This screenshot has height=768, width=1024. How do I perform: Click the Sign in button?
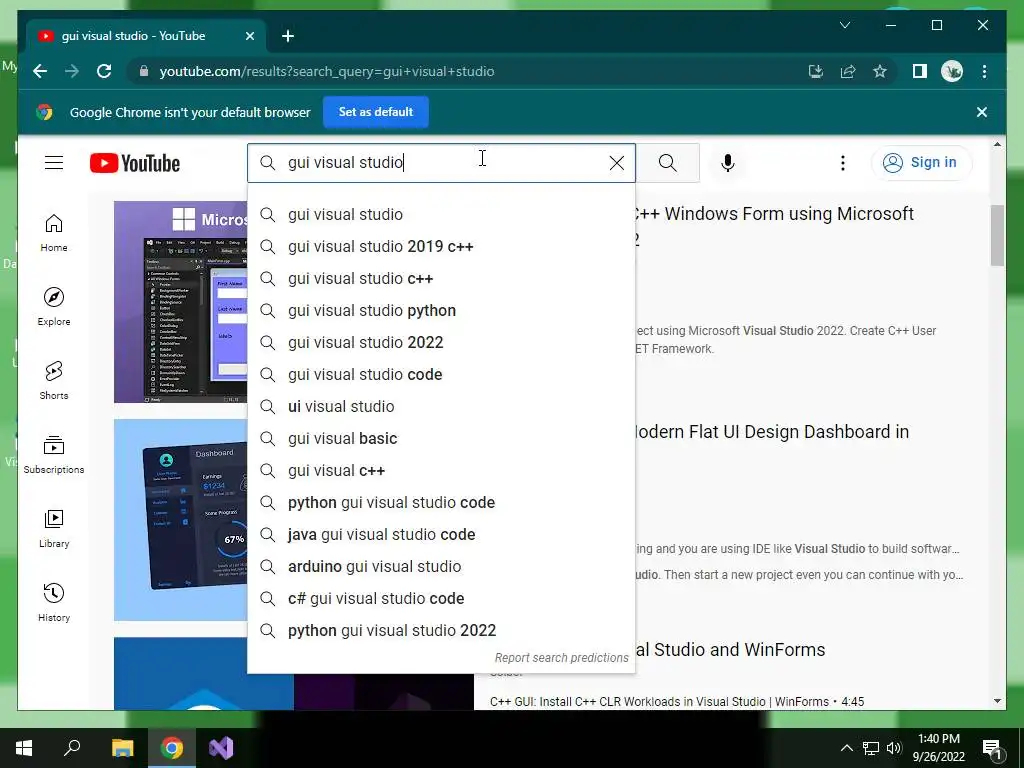click(921, 163)
